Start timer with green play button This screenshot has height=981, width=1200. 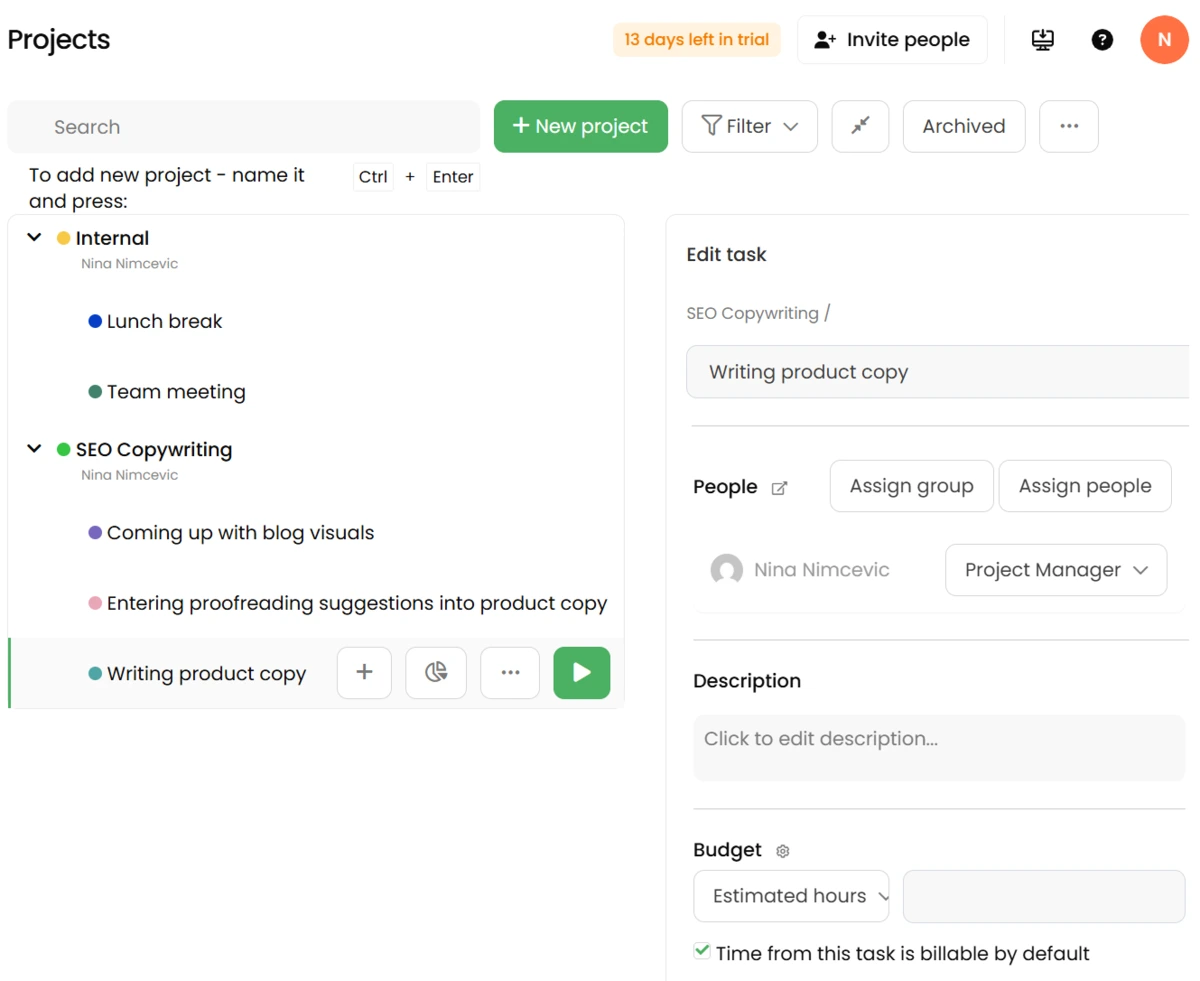coord(582,673)
